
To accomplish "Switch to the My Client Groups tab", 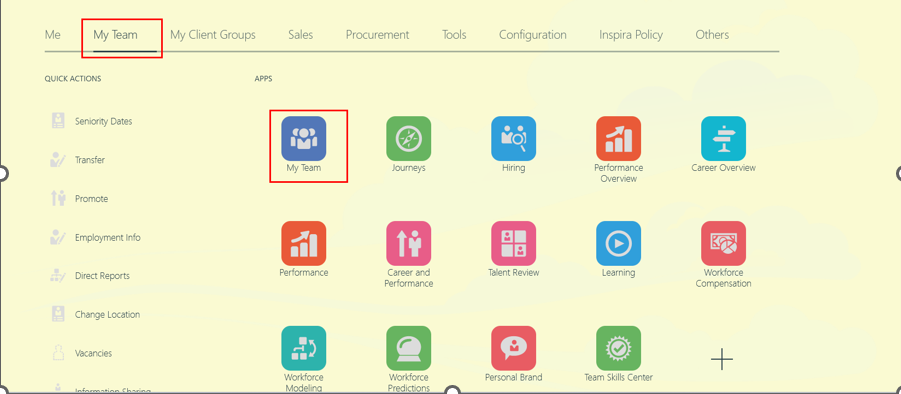I will tap(213, 34).
